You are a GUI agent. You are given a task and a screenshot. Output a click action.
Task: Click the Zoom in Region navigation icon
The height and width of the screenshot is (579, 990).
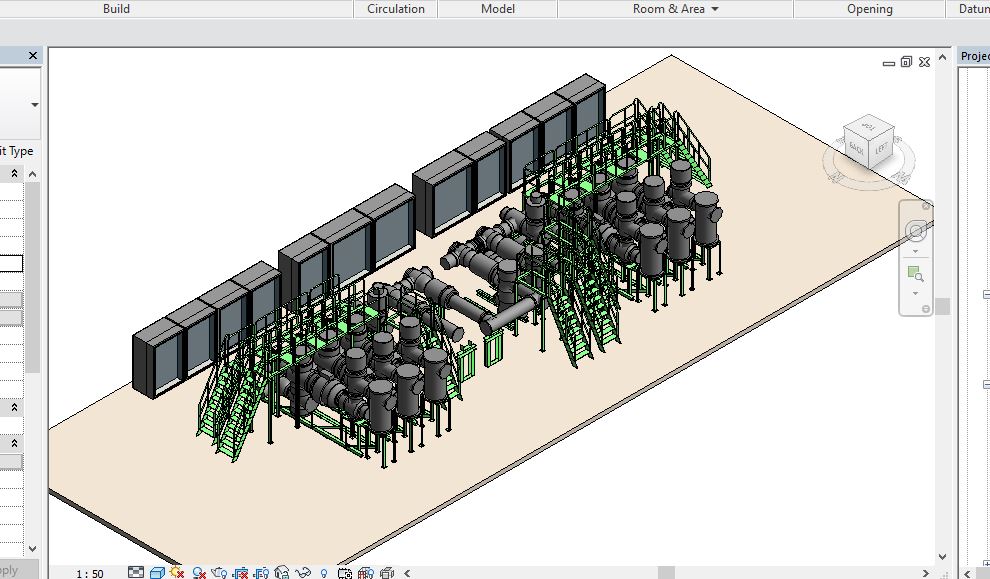click(x=915, y=273)
